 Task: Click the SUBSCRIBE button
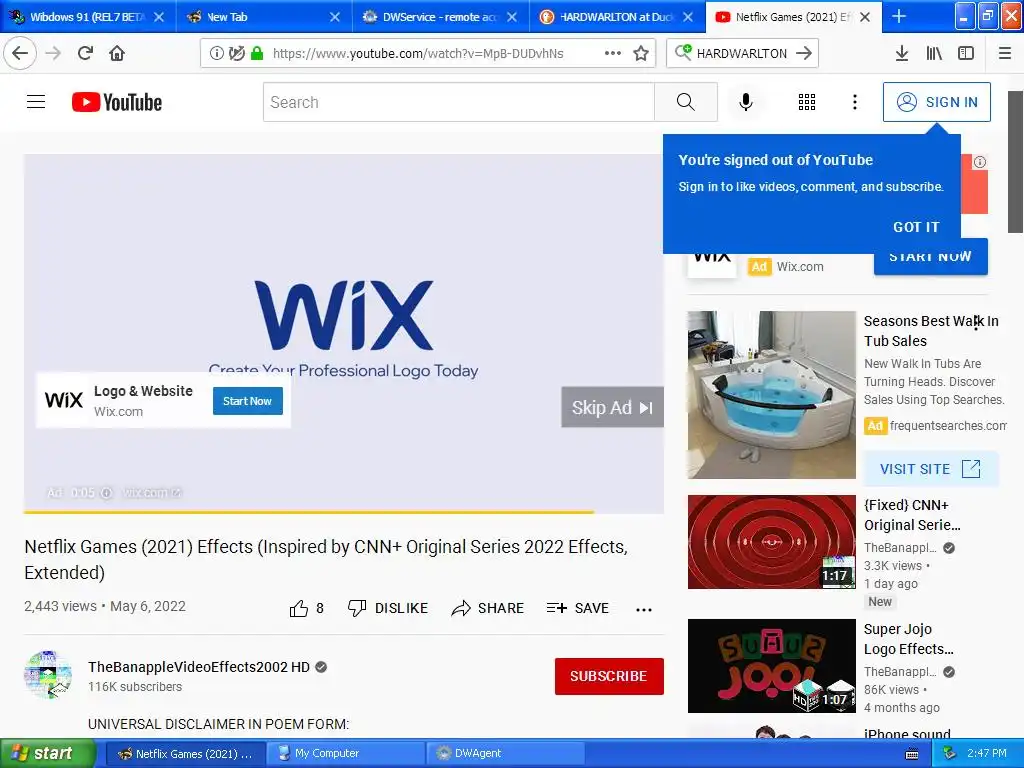(x=609, y=676)
